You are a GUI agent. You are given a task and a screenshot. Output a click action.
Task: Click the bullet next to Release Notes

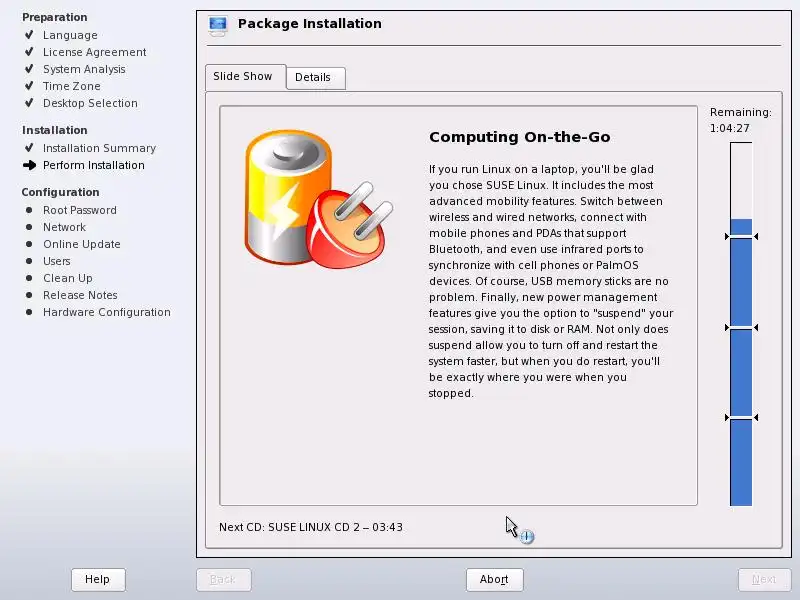[x=29, y=295]
